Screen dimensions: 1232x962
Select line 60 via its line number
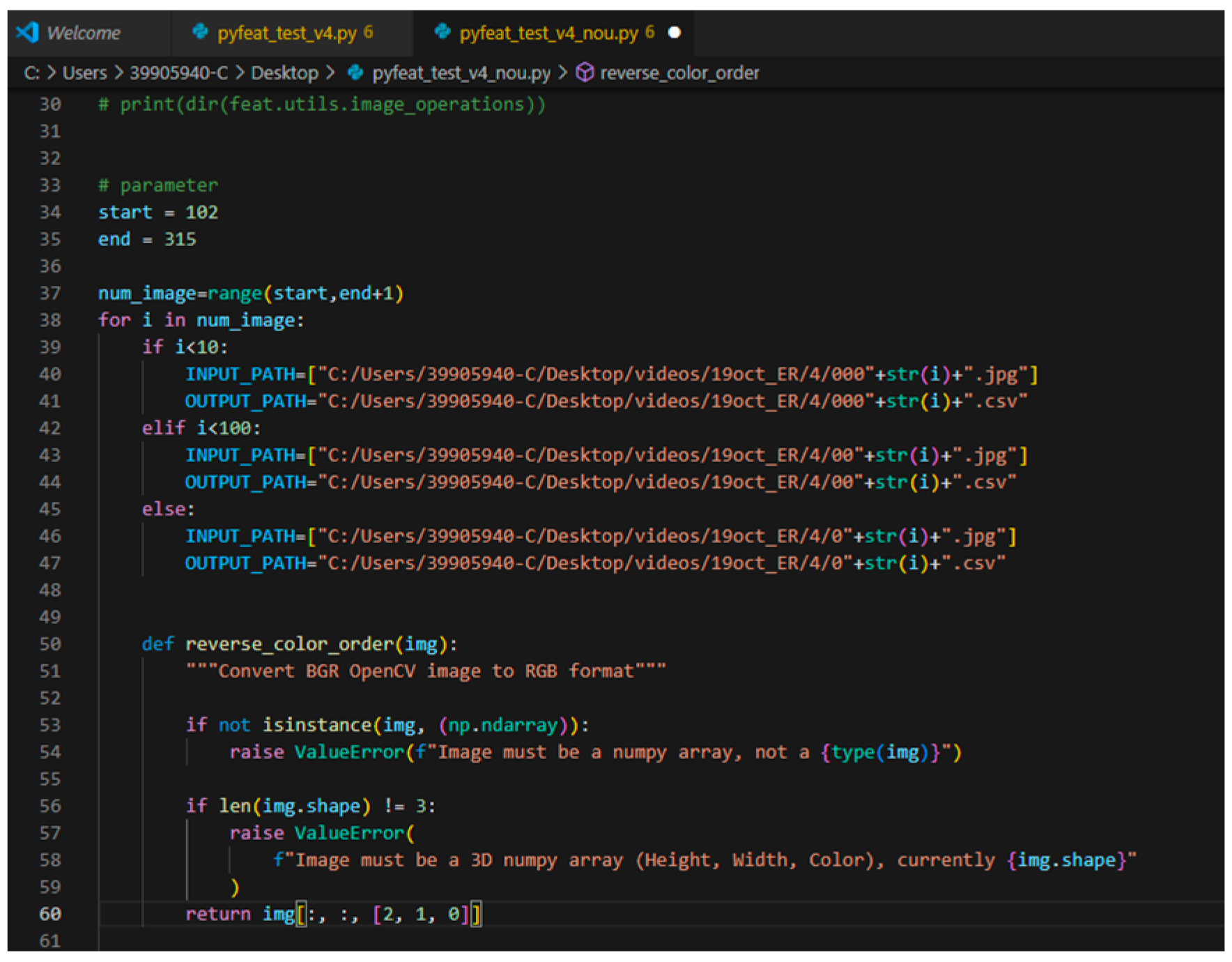pos(50,914)
